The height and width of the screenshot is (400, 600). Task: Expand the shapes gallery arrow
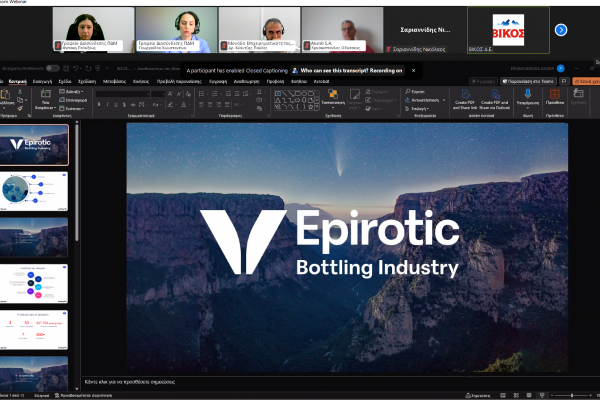(x=317, y=107)
